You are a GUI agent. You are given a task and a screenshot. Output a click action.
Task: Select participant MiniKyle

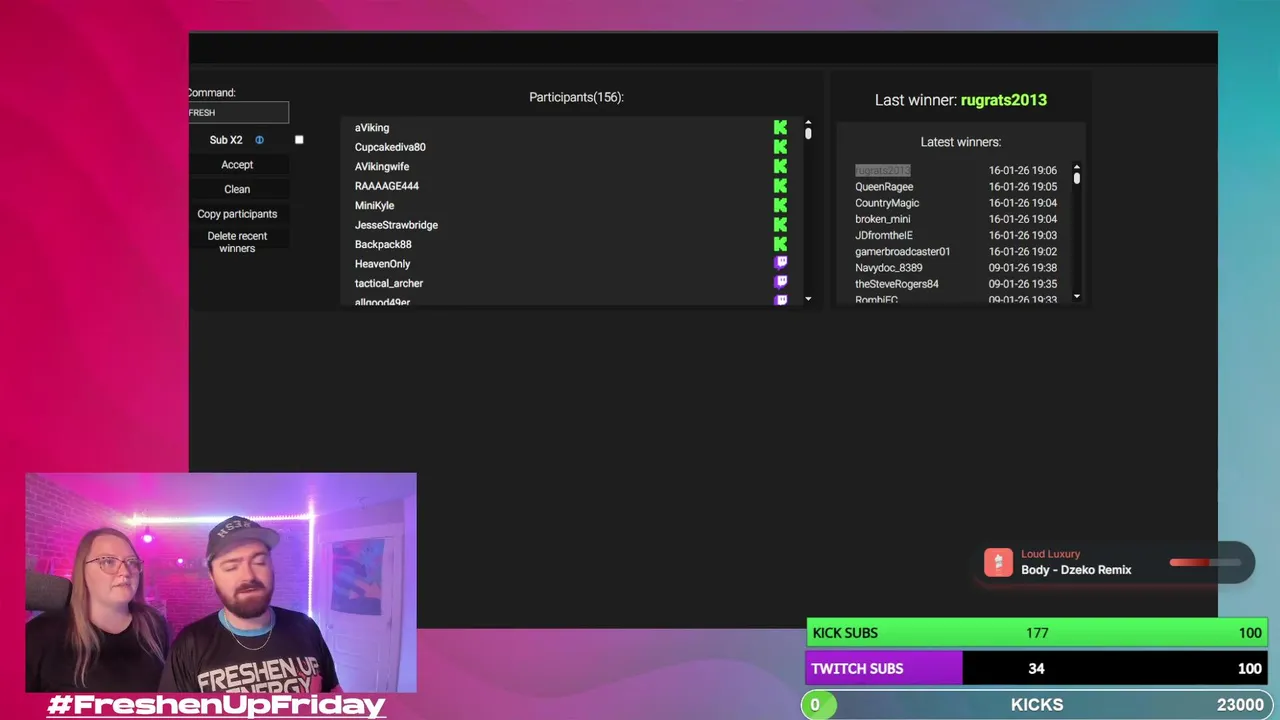click(374, 206)
